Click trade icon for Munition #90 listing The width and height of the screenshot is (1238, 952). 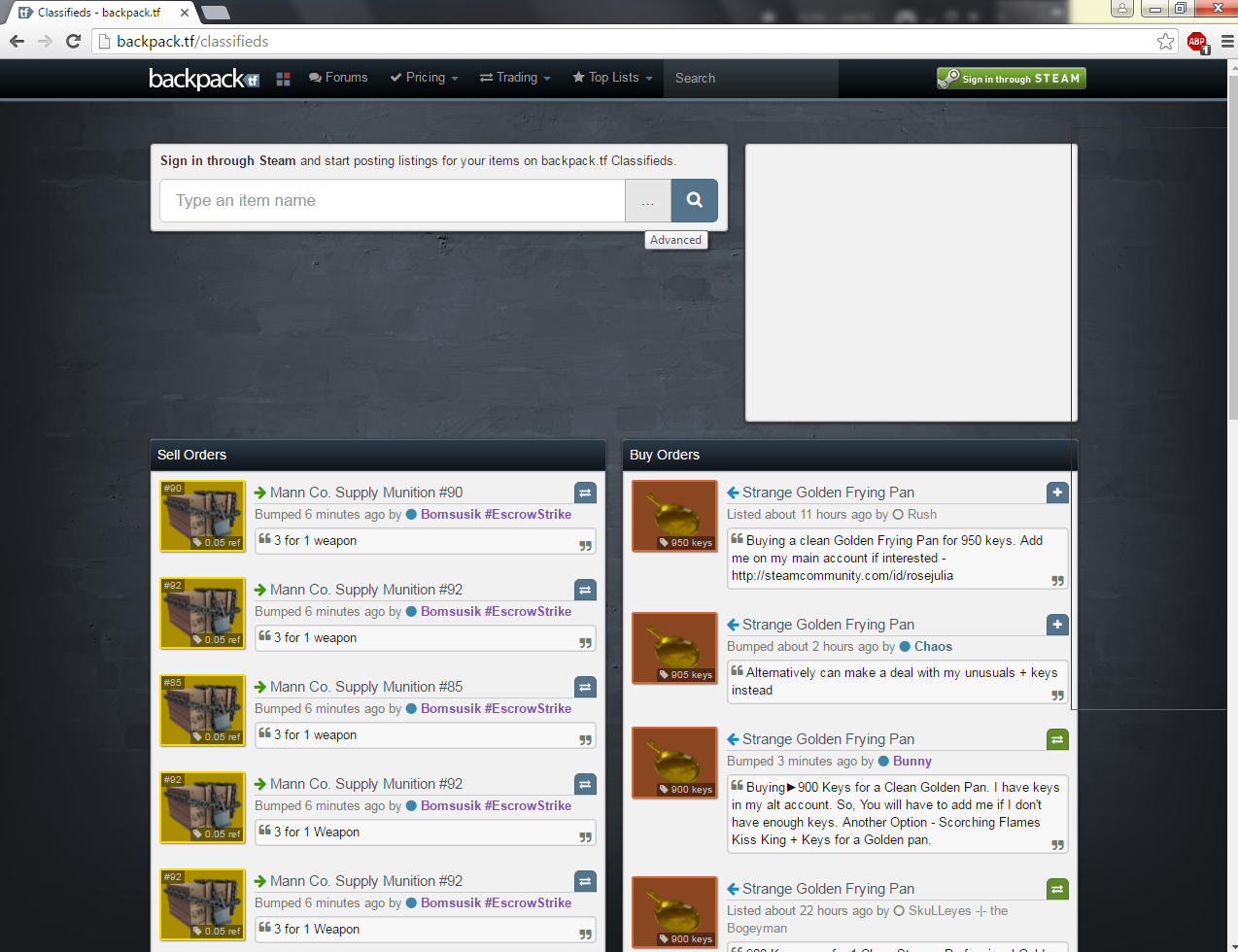click(x=585, y=493)
